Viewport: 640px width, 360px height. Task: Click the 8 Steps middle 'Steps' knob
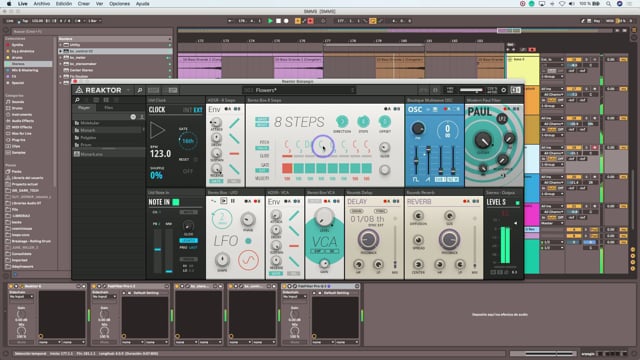coord(363,121)
